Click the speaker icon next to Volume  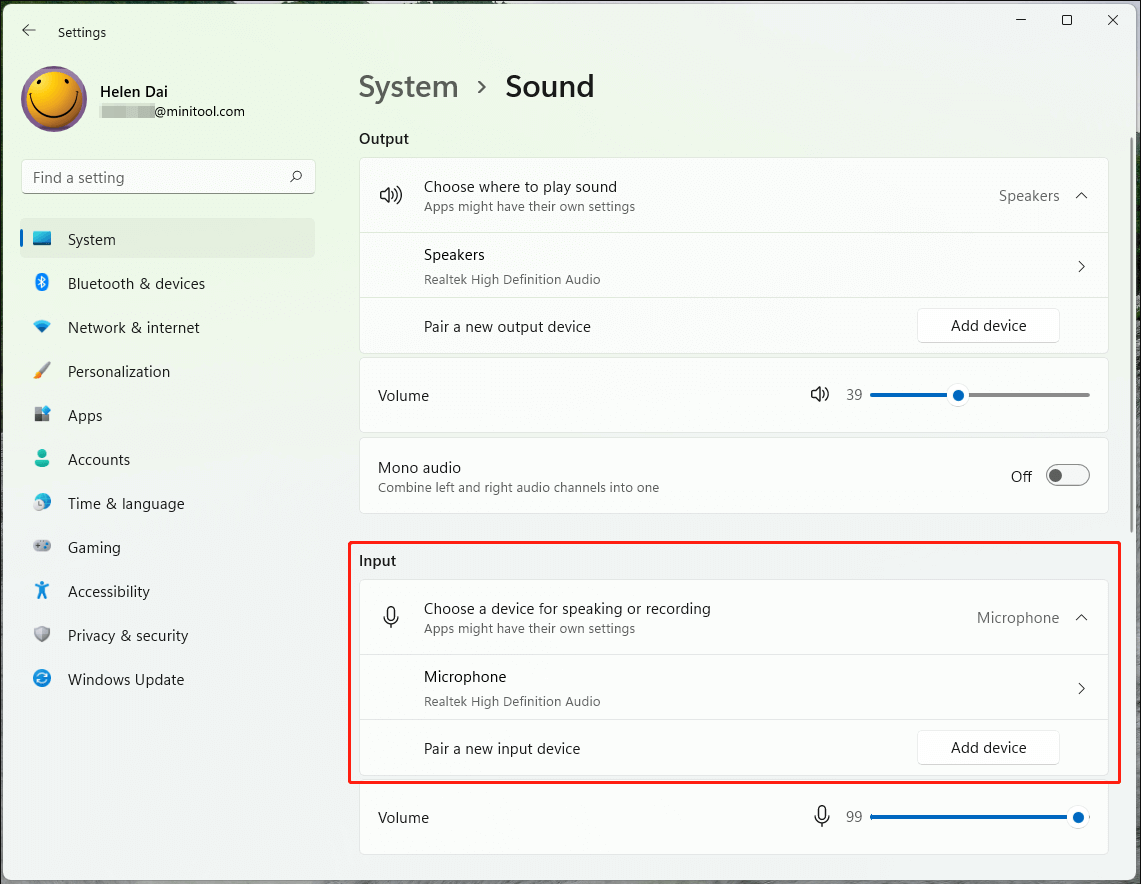820,394
